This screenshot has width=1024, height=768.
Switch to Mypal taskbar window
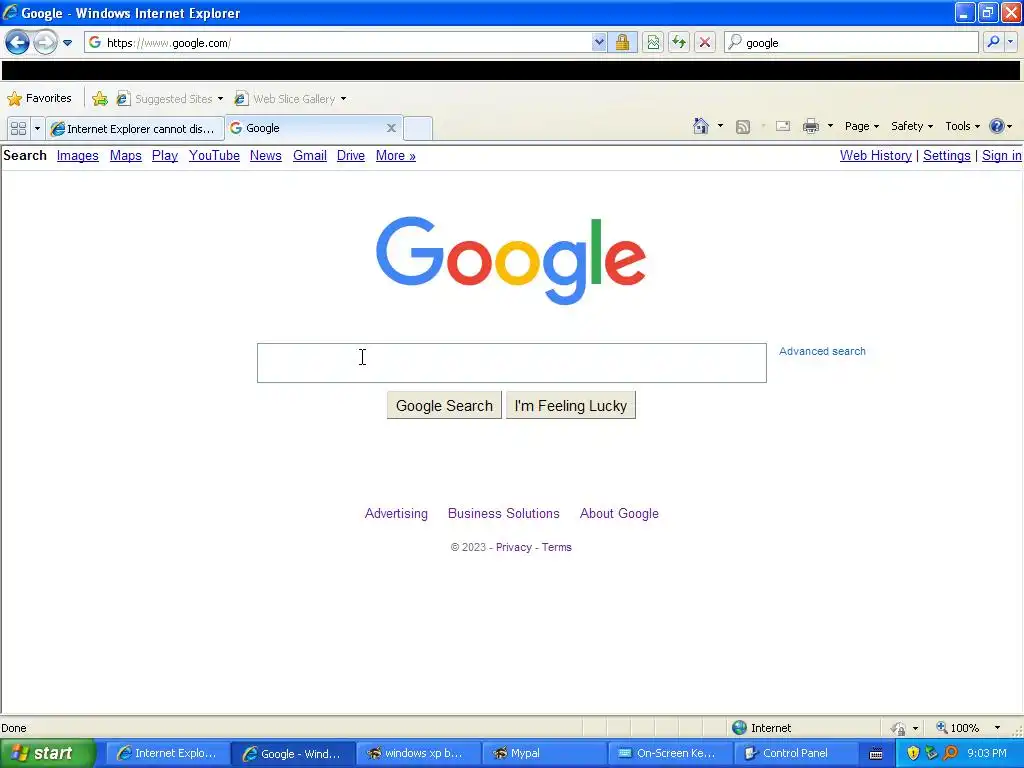pyautogui.click(x=543, y=753)
